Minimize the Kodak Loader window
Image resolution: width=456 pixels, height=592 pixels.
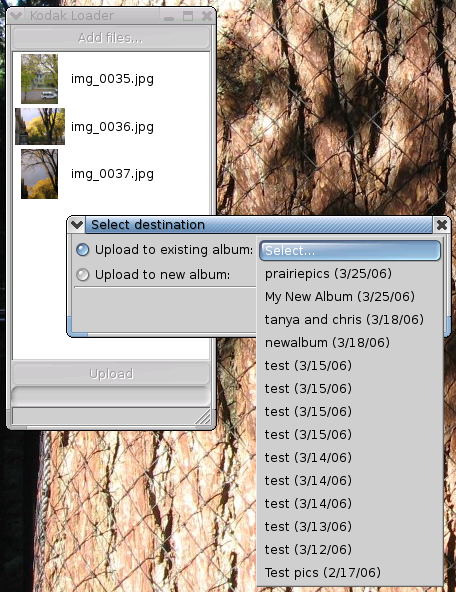click(169, 16)
